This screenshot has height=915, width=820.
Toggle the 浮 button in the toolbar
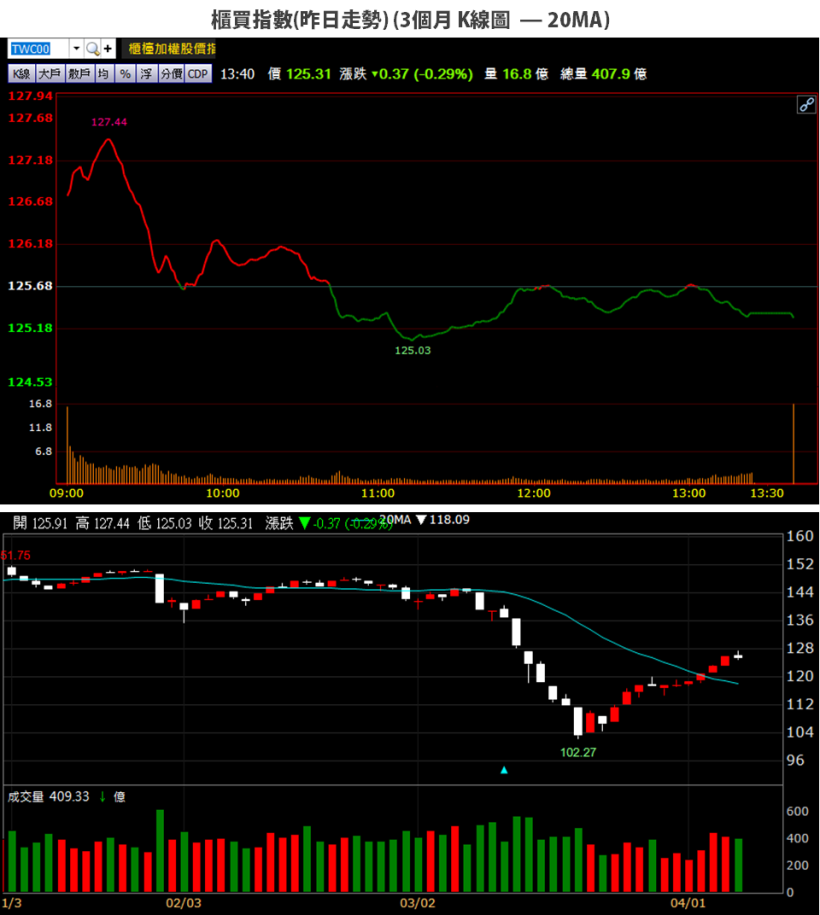pos(146,74)
